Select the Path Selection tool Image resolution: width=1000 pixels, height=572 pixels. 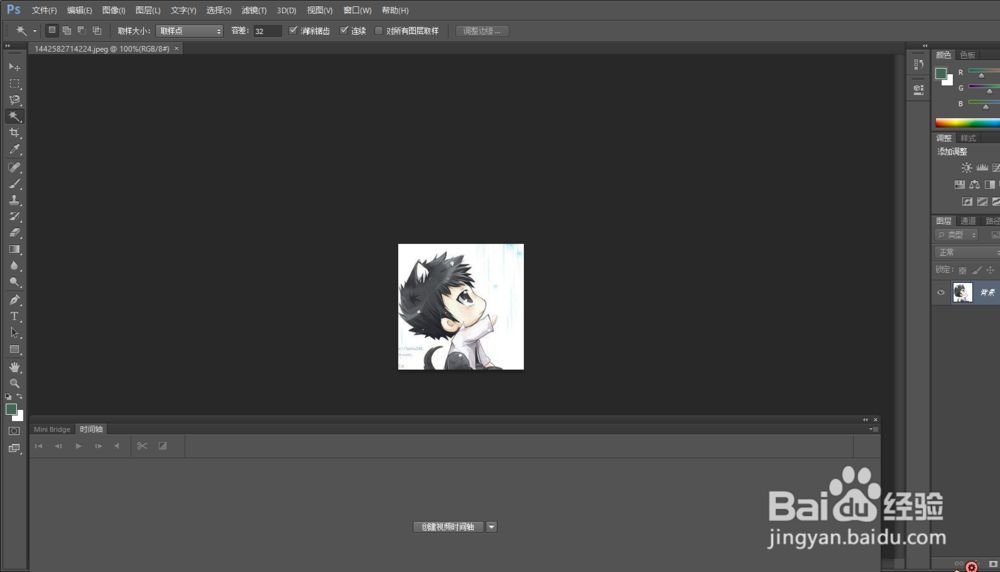pos(14,333)
